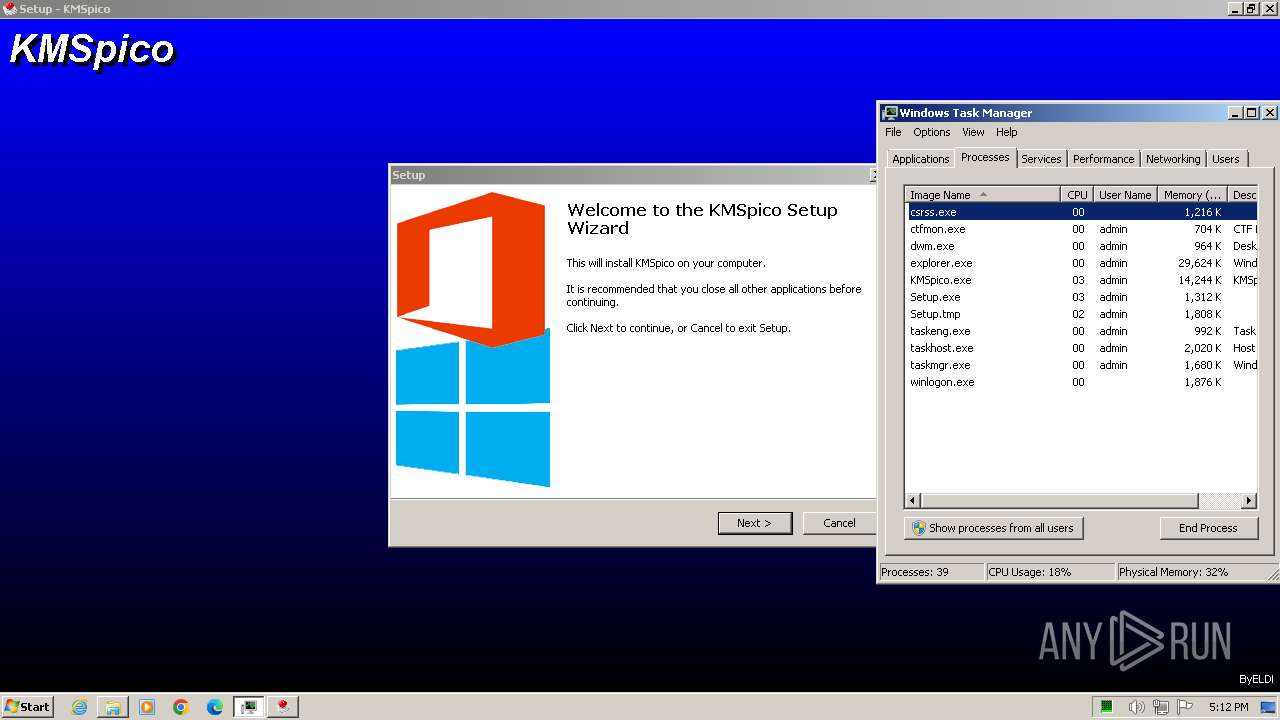This screenshot has height=720, width=1280.
Task: Switch to the Users tab
Action: coord(1225,159)
